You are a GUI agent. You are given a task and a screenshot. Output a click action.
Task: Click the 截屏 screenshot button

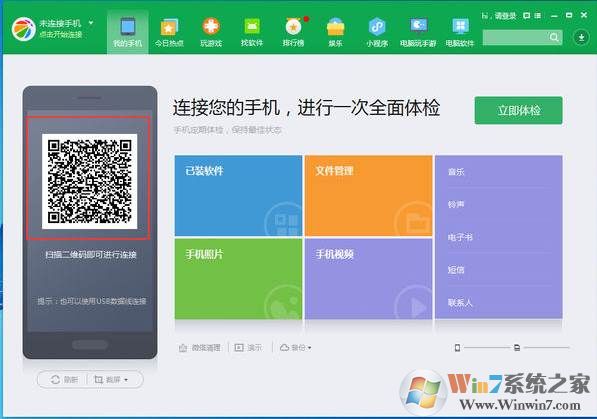pyautogui.click(x=107, y=379)
